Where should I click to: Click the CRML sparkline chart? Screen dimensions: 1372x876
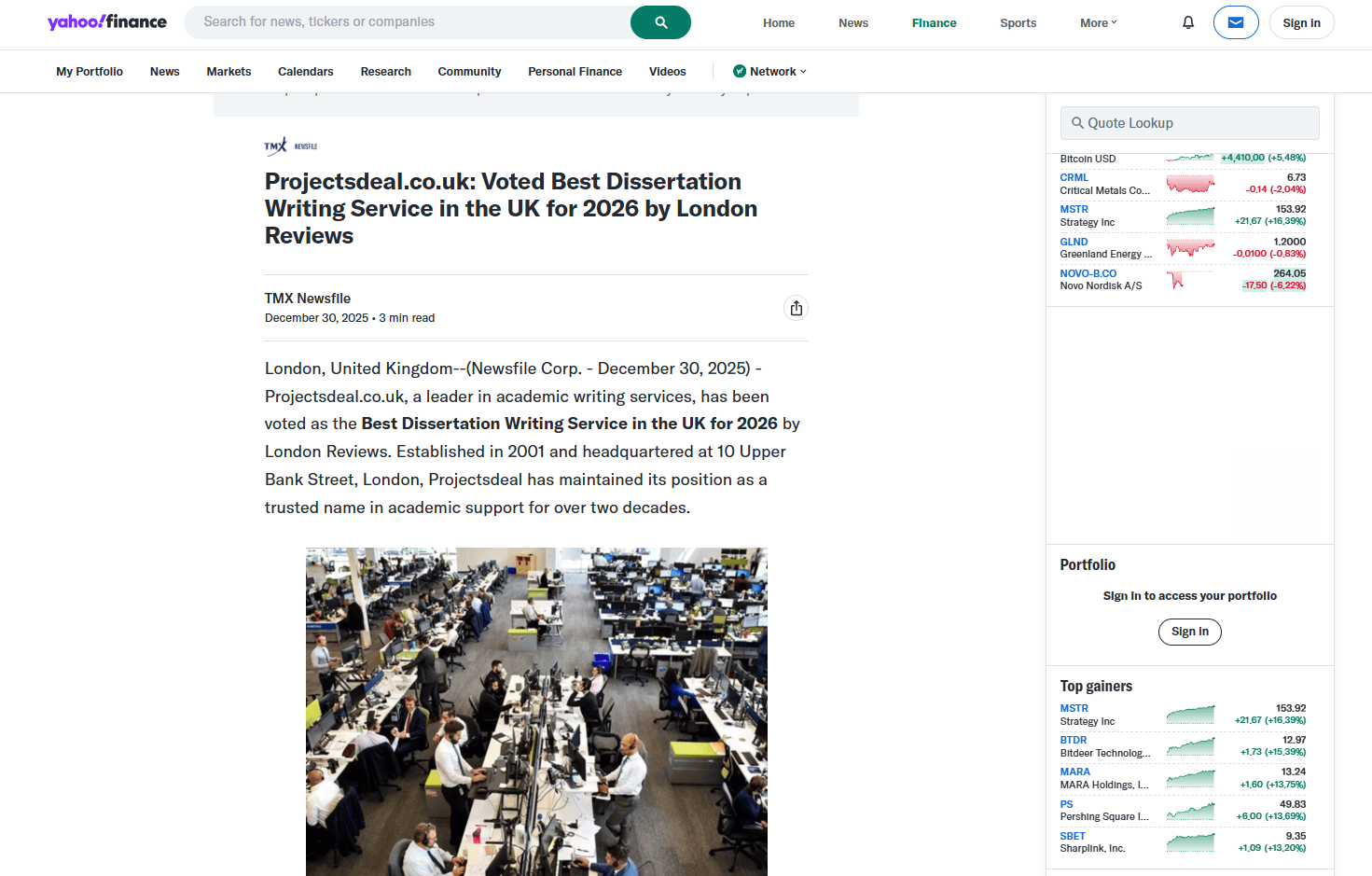(x=1190, y=184)
